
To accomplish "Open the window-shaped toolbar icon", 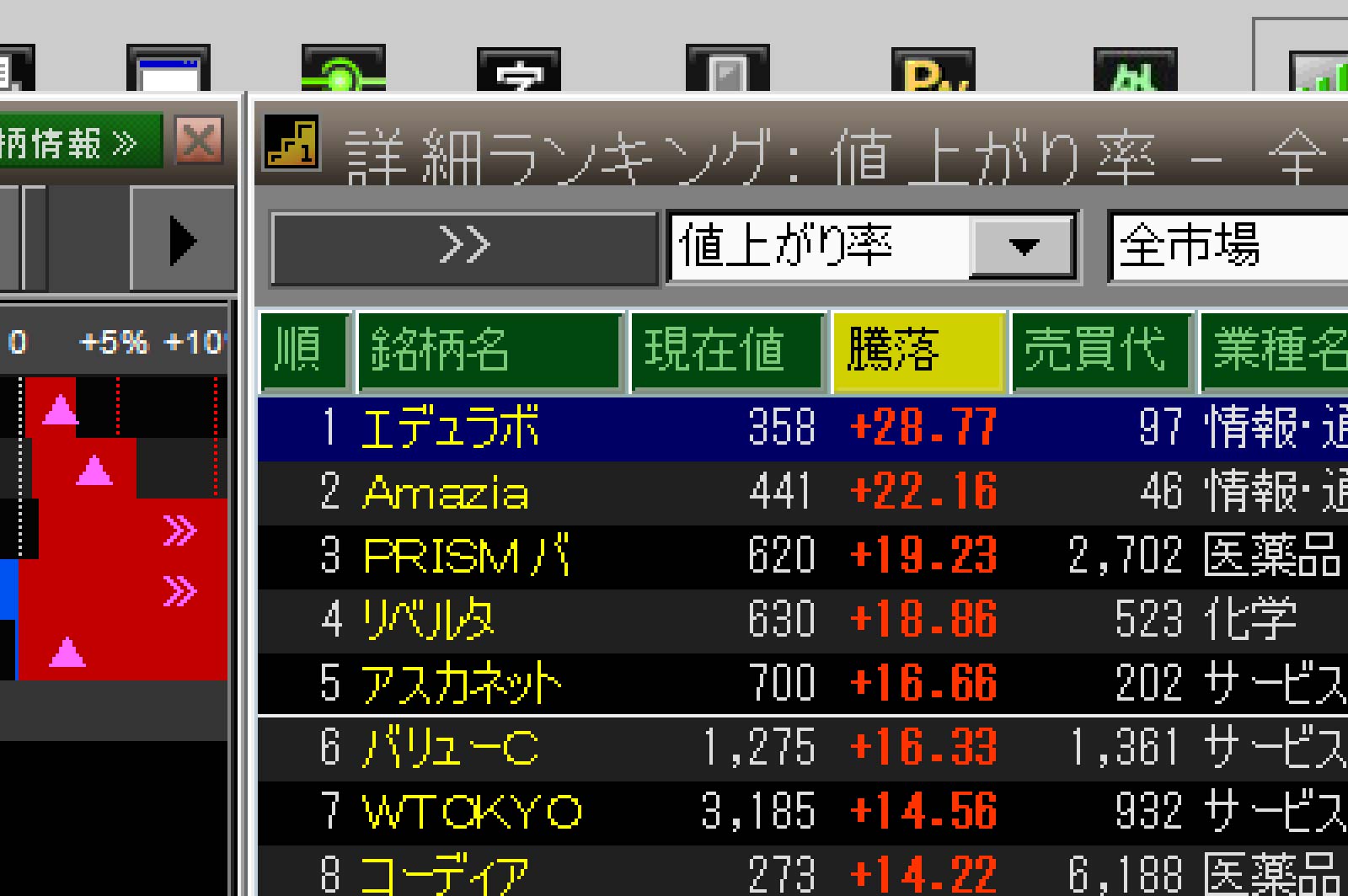I will point(168,69).
